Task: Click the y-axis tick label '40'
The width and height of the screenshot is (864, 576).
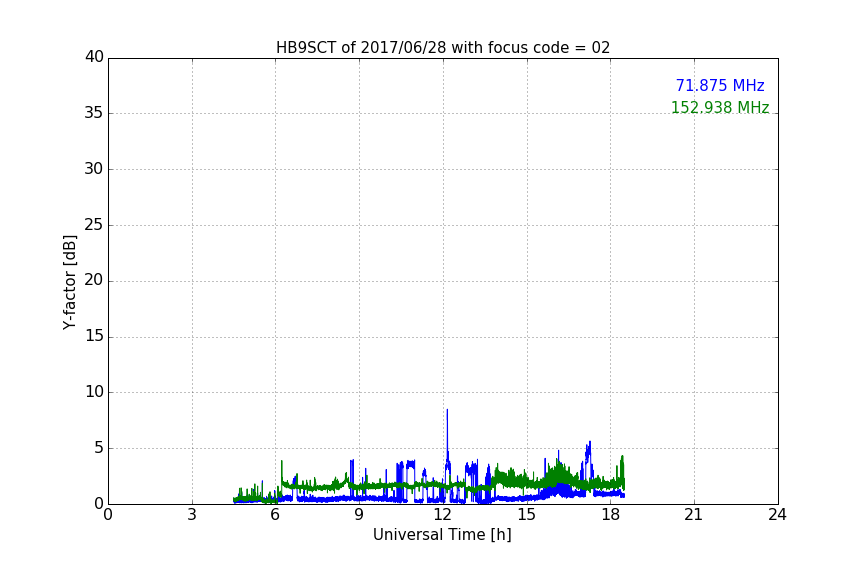Action: tap(94, 57)
